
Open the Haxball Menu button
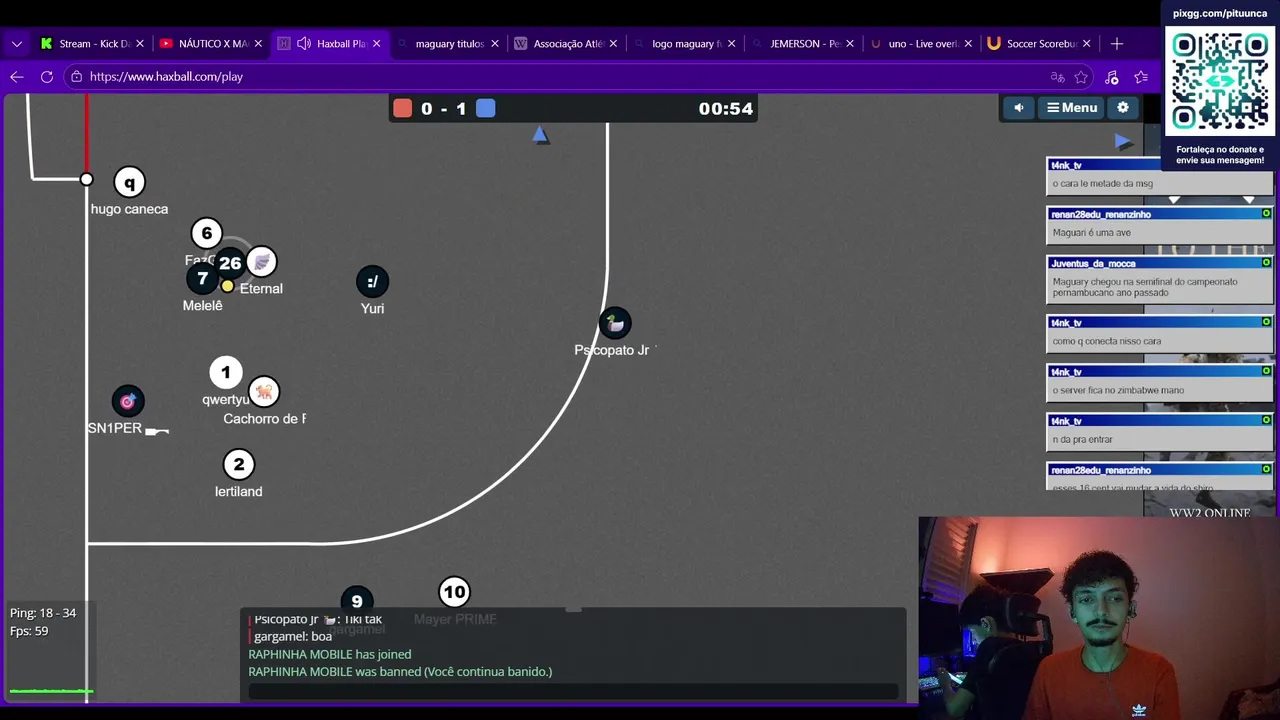point(1072,108)
